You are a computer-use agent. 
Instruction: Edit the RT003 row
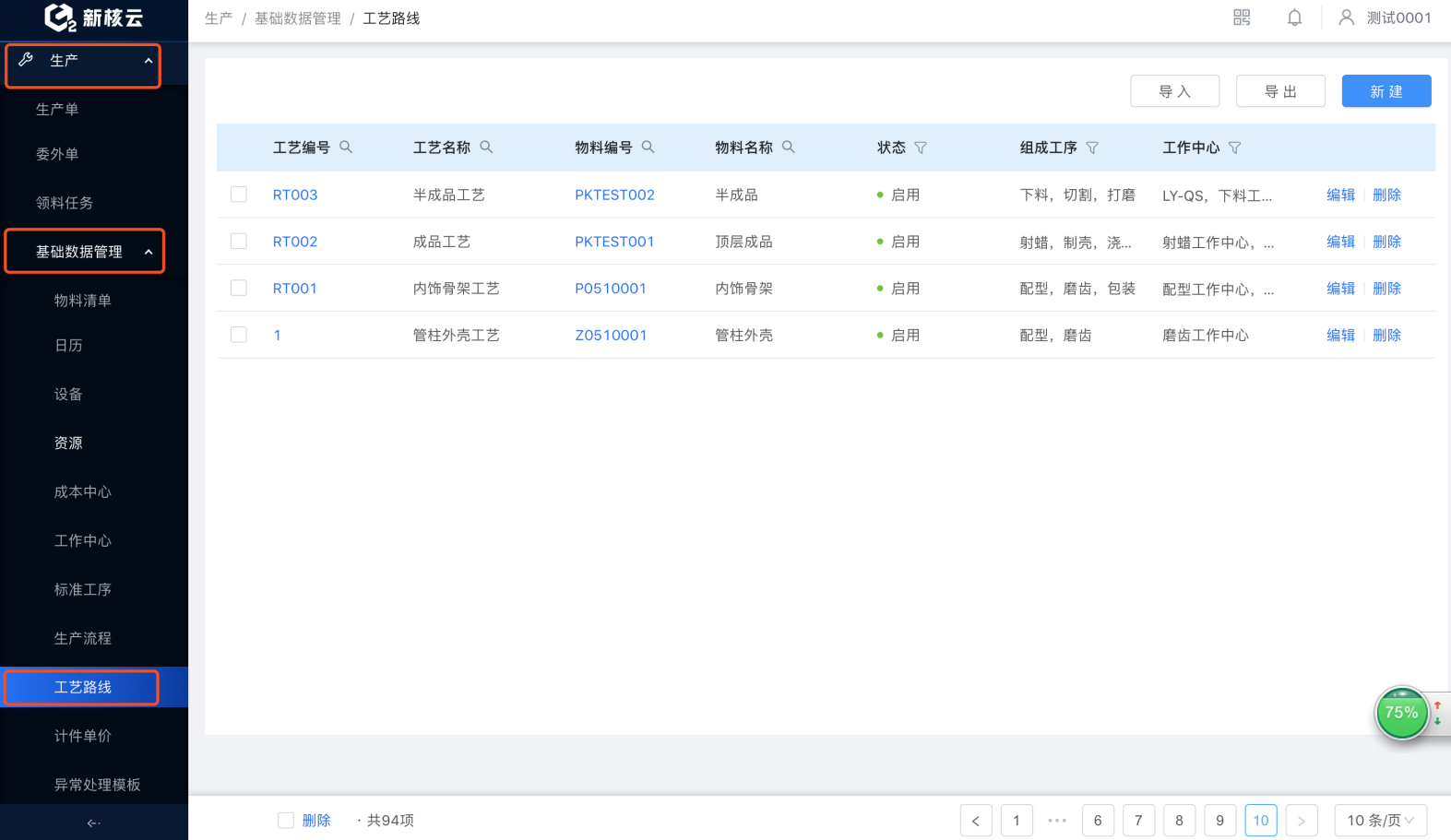click(x=1340, y=195)
